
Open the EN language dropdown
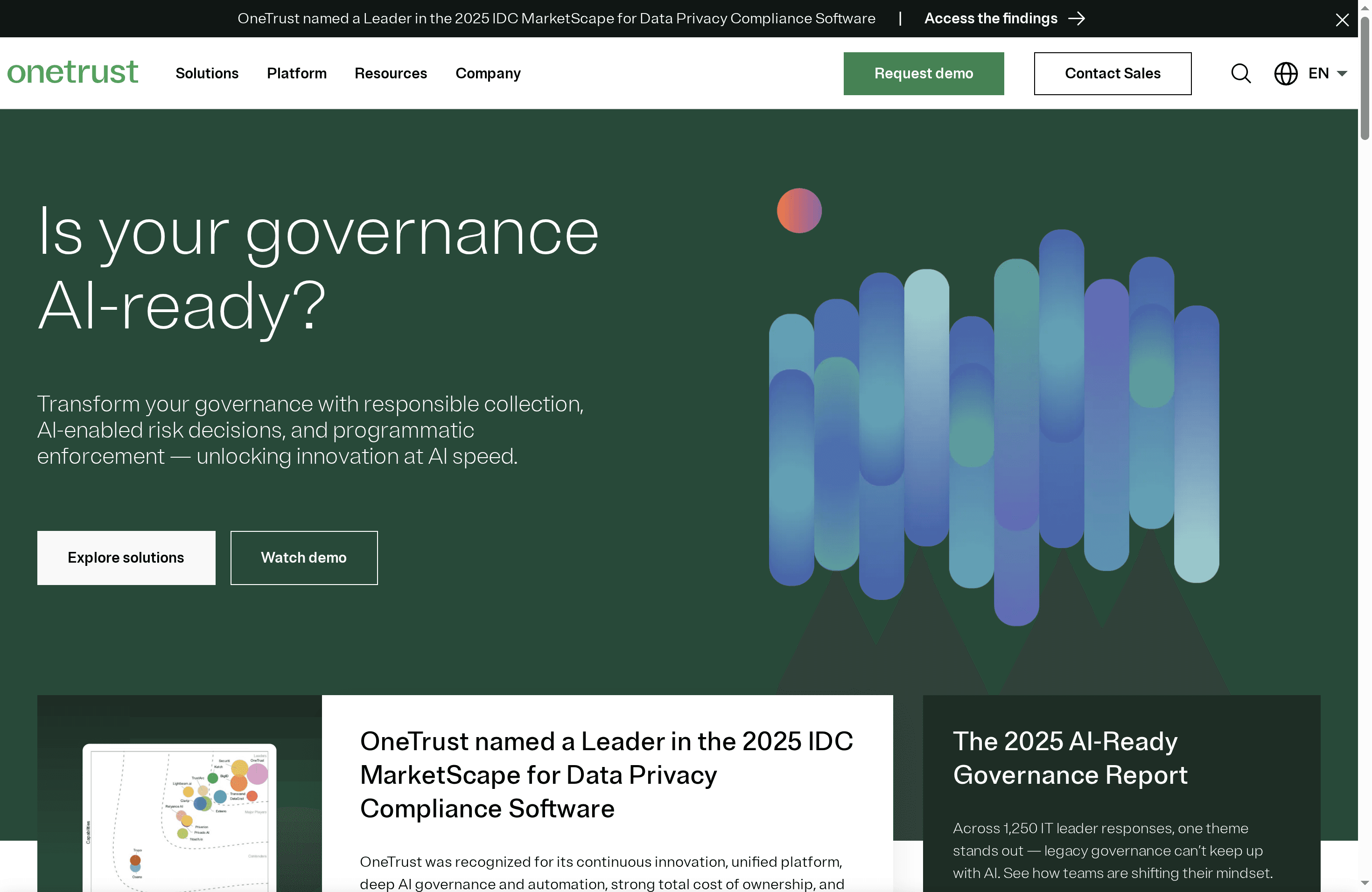(1318, 73)
